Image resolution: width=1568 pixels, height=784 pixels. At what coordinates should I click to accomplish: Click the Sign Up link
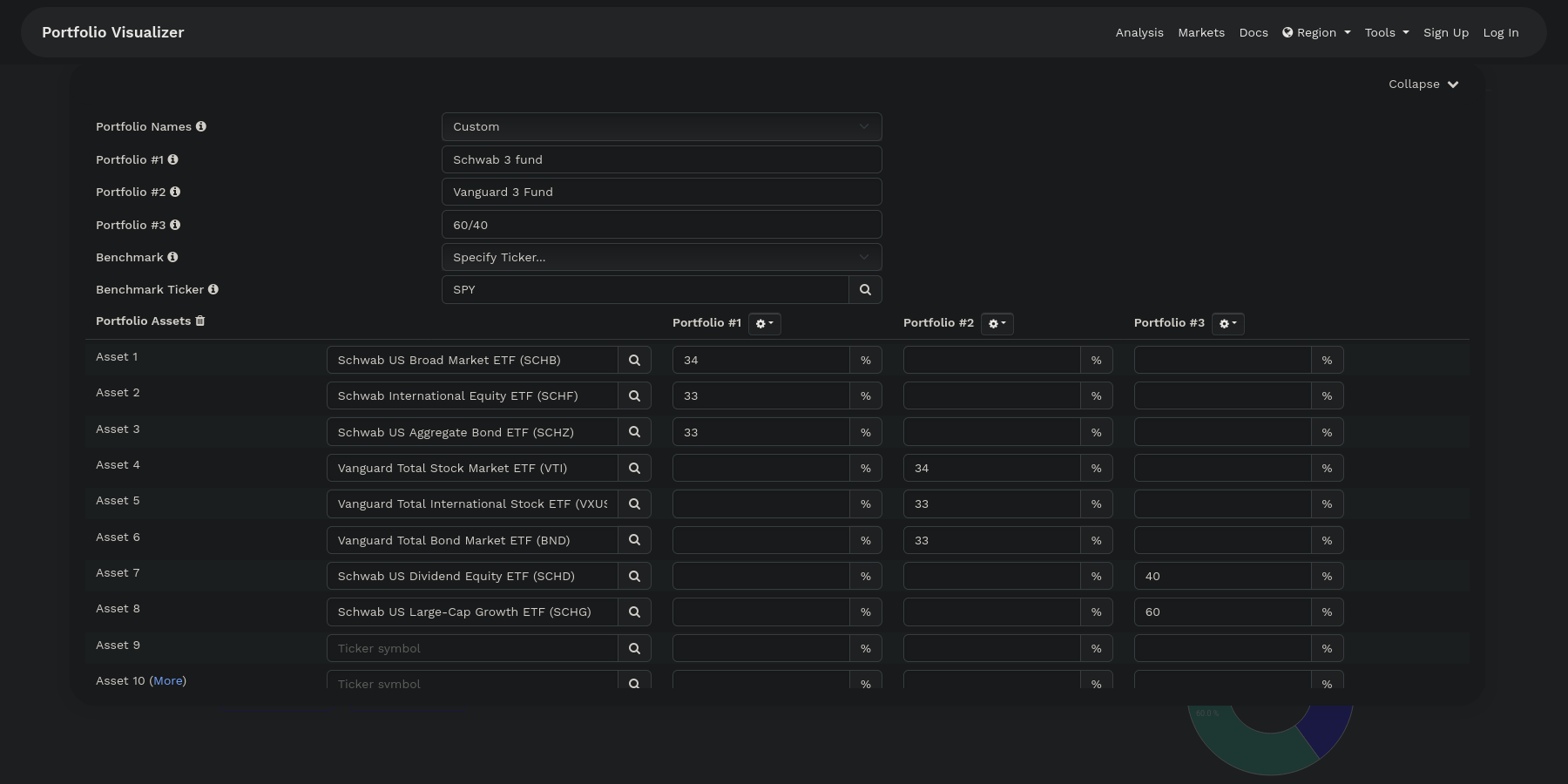coord(1446,32)
